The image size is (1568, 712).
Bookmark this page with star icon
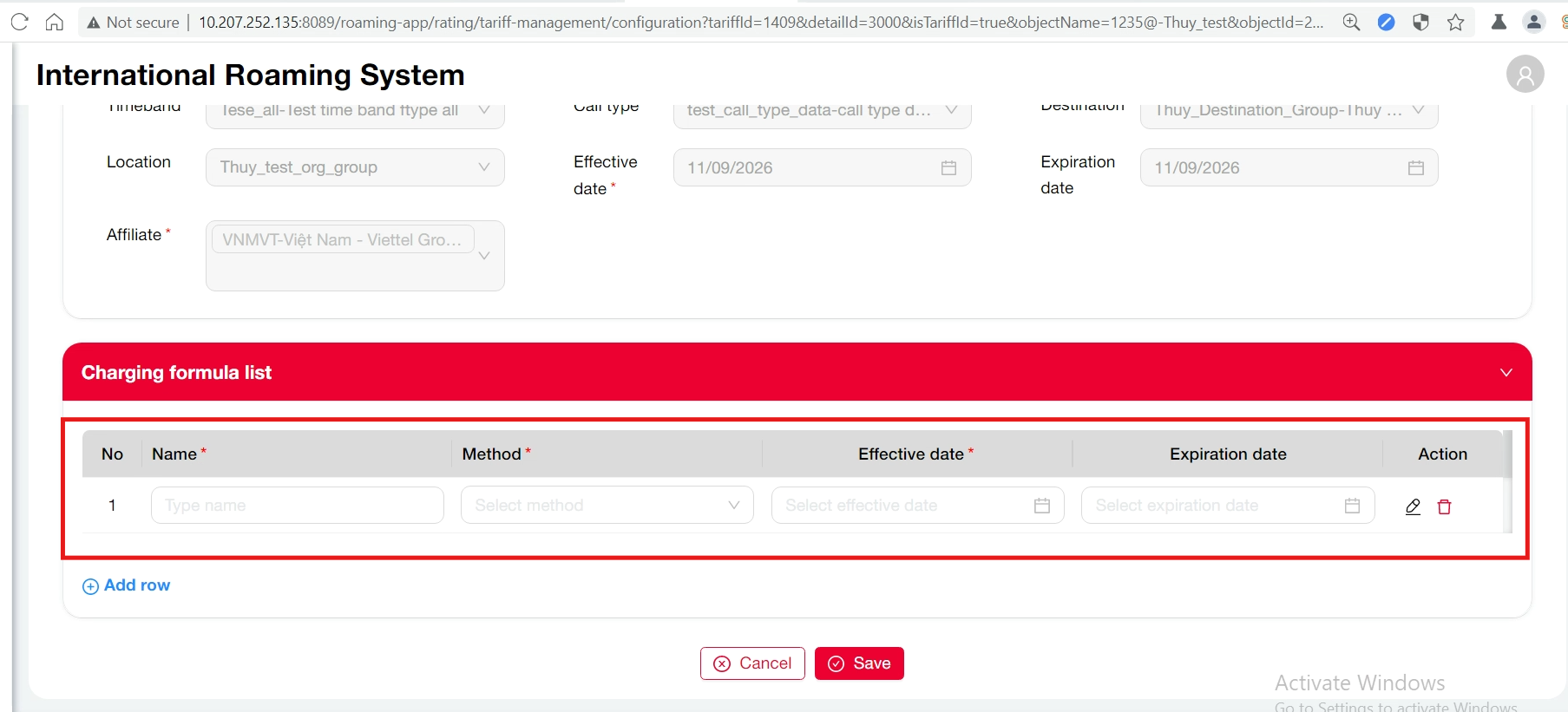click(1455, 23)
